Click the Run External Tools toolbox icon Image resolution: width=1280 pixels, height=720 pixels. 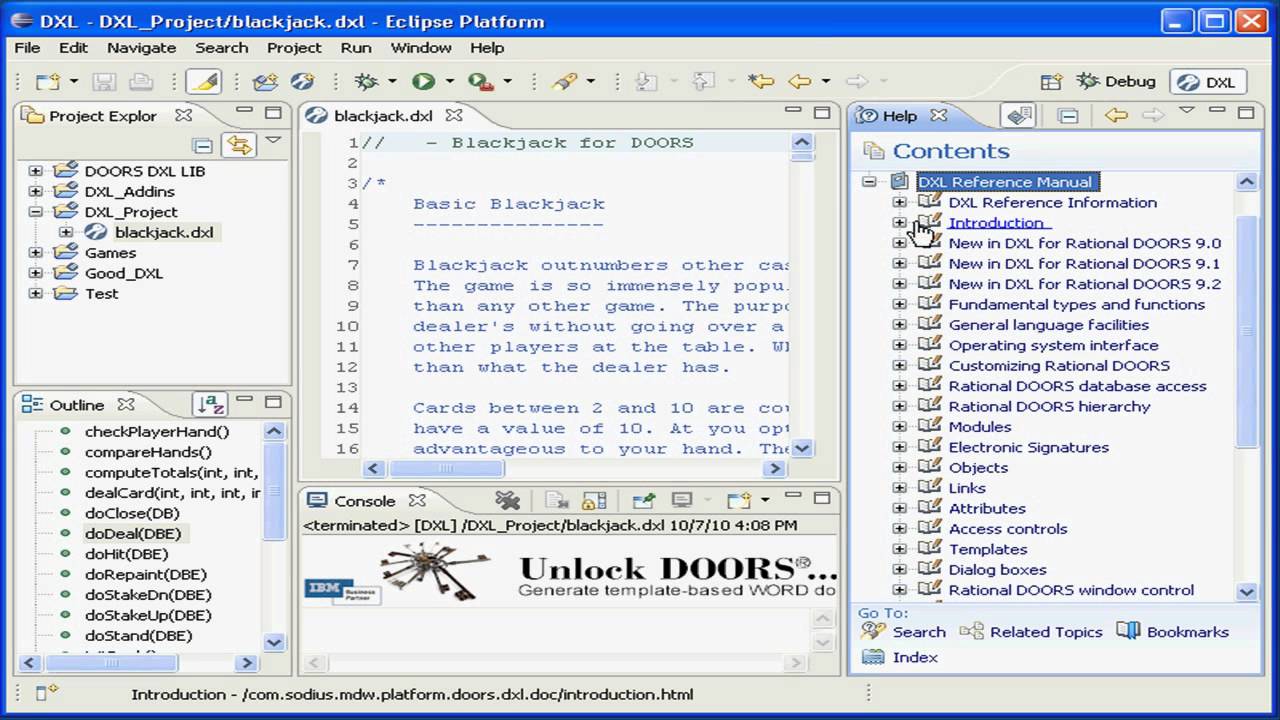(481, 82)
